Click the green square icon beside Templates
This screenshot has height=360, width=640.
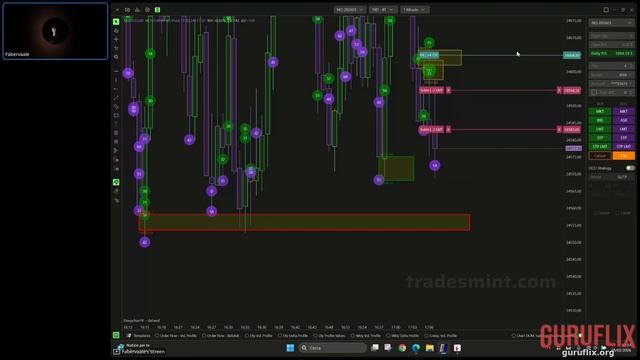point(116,335)
